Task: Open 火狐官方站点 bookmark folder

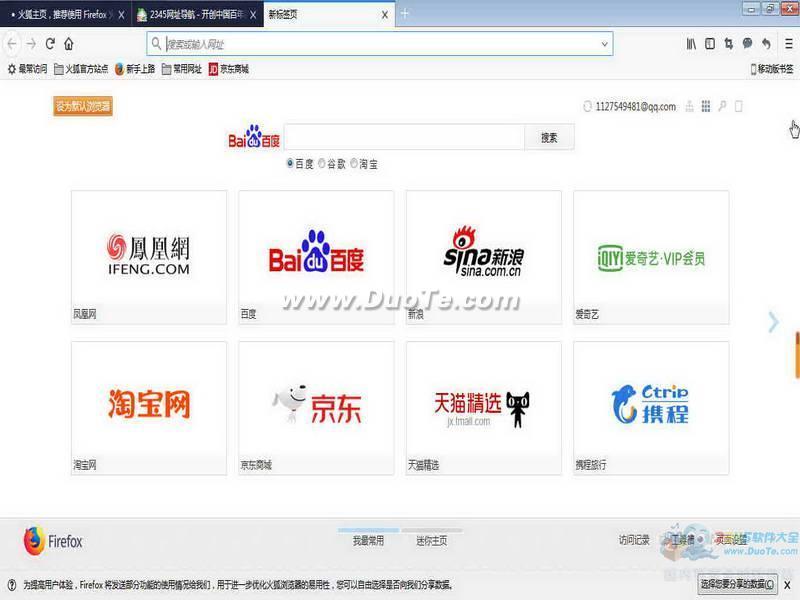Action: pos(81,69)
